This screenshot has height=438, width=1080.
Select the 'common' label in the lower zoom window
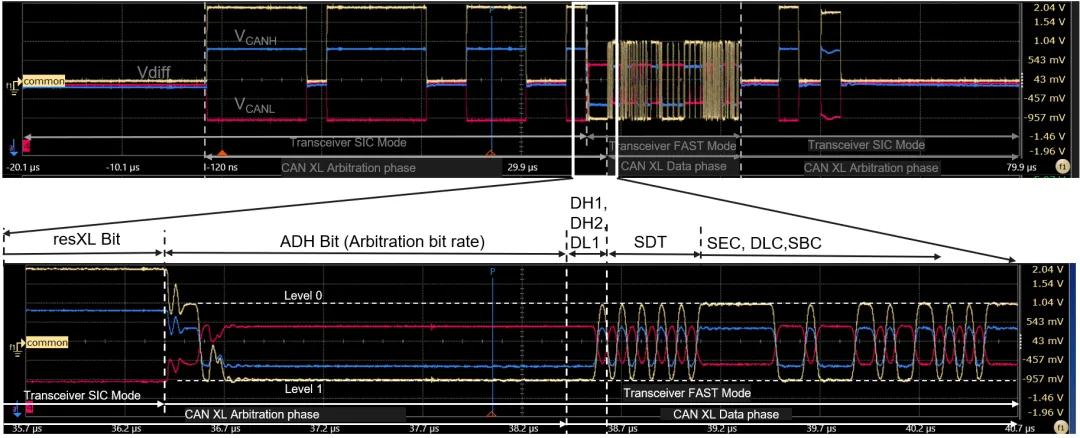pos(47,342)
